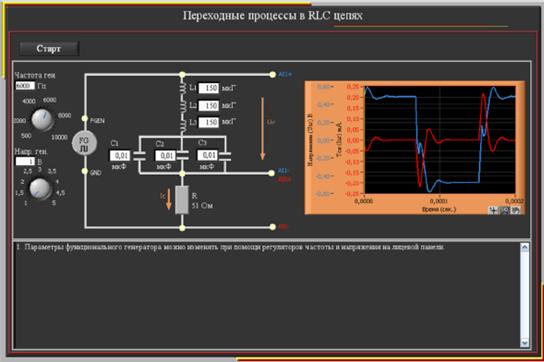Click the resistor R symbol
The width and height of the screenshot is (544, 362).
pos(182,200)
